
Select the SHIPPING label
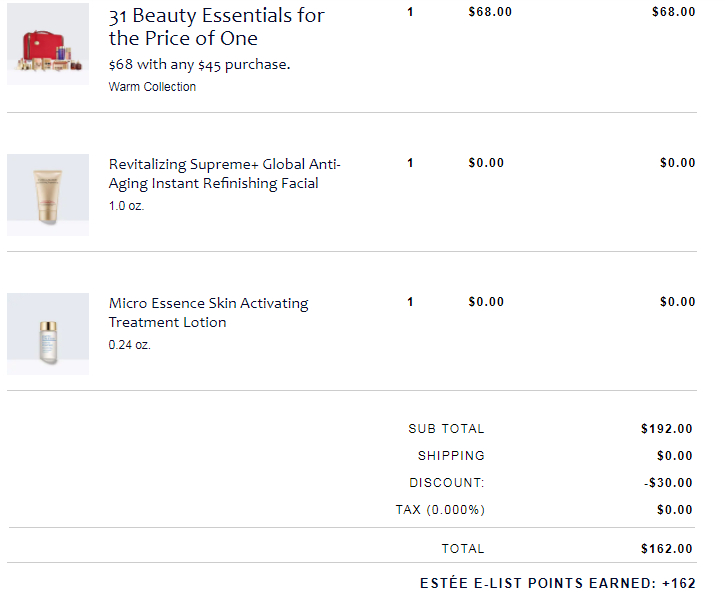(451, 456)
